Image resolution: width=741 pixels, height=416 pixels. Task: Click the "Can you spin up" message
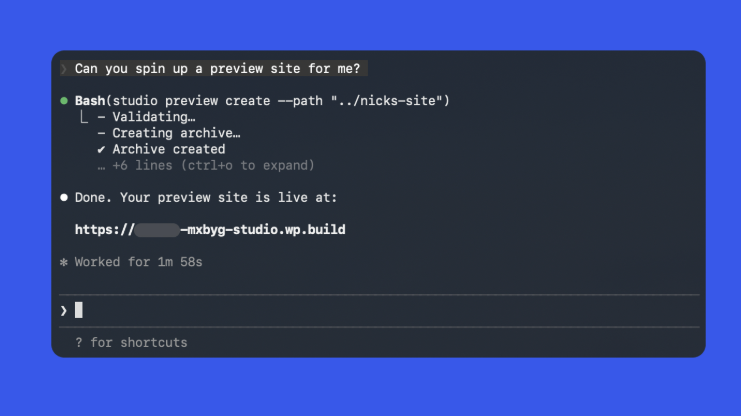[x=222, y=68]
